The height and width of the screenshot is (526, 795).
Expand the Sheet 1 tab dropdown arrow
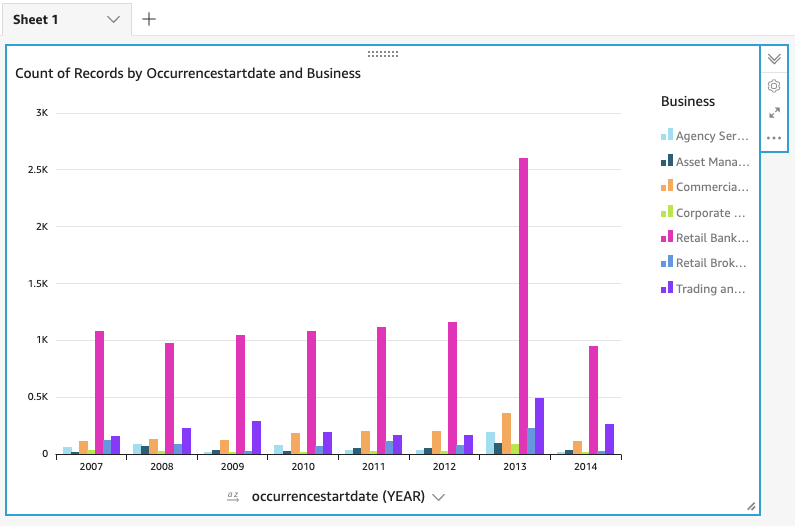point(113,20)
